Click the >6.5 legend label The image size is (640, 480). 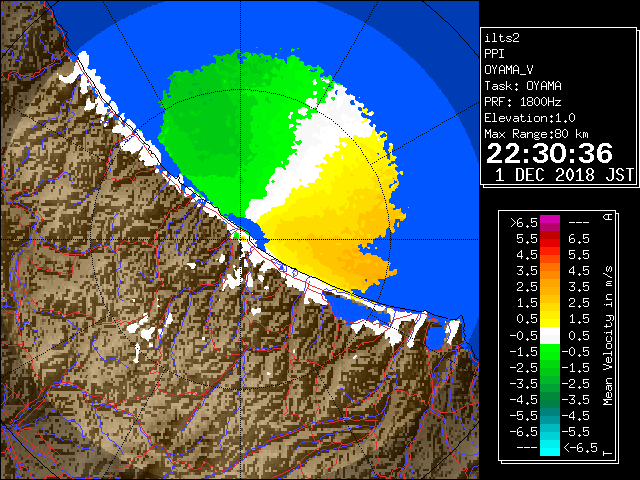coord(524,223)
